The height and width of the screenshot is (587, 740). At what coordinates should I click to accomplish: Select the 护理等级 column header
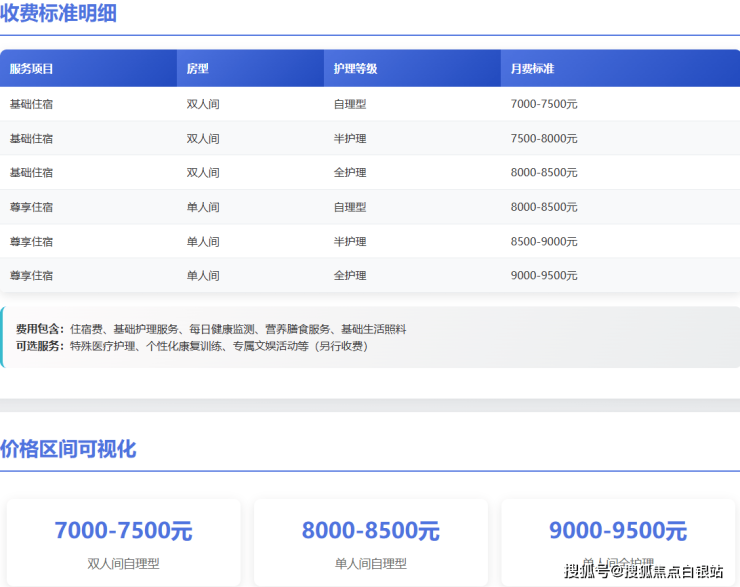[355, 69]
